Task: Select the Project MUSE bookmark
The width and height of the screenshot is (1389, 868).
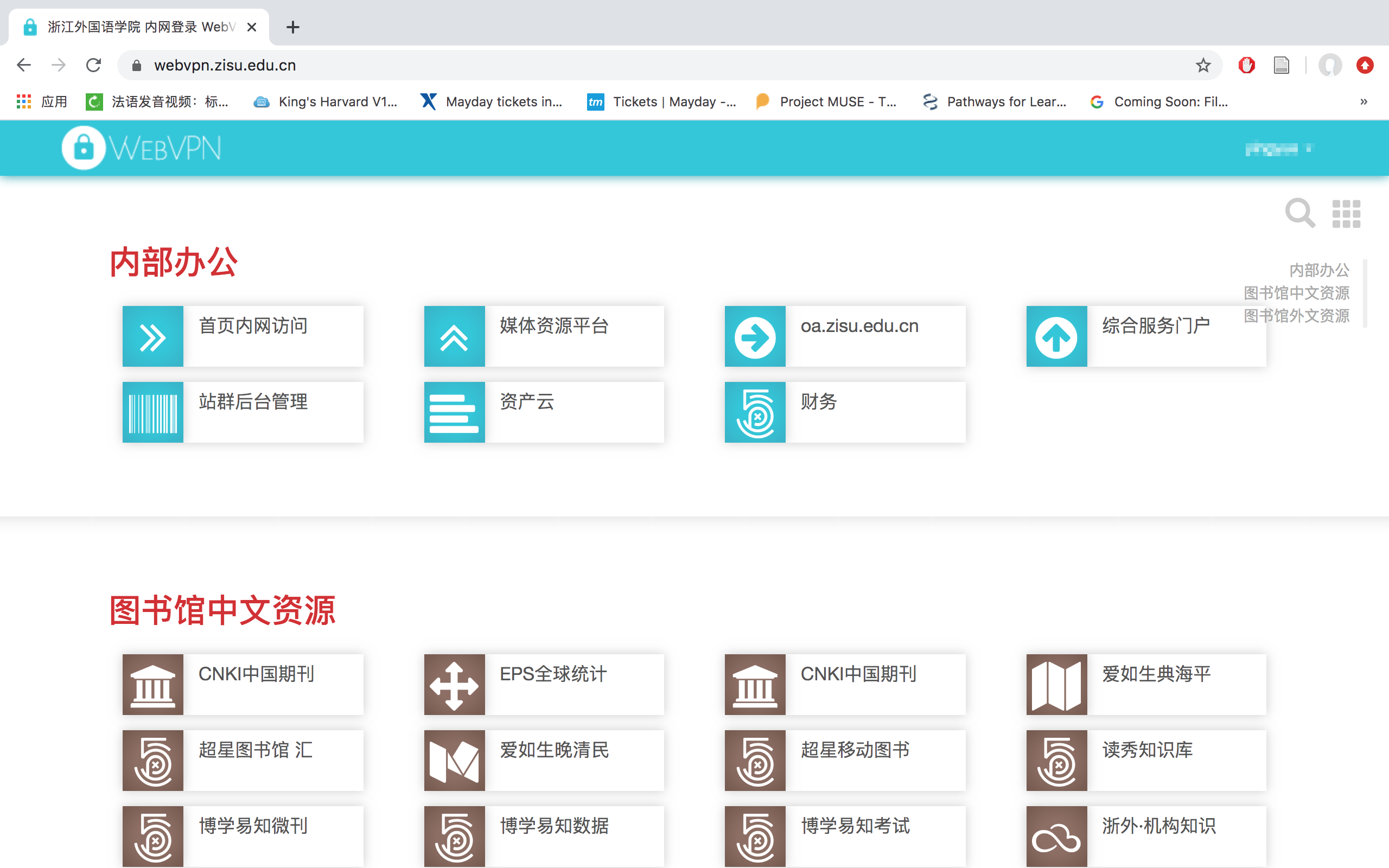Action: click(x=826, y=101)
